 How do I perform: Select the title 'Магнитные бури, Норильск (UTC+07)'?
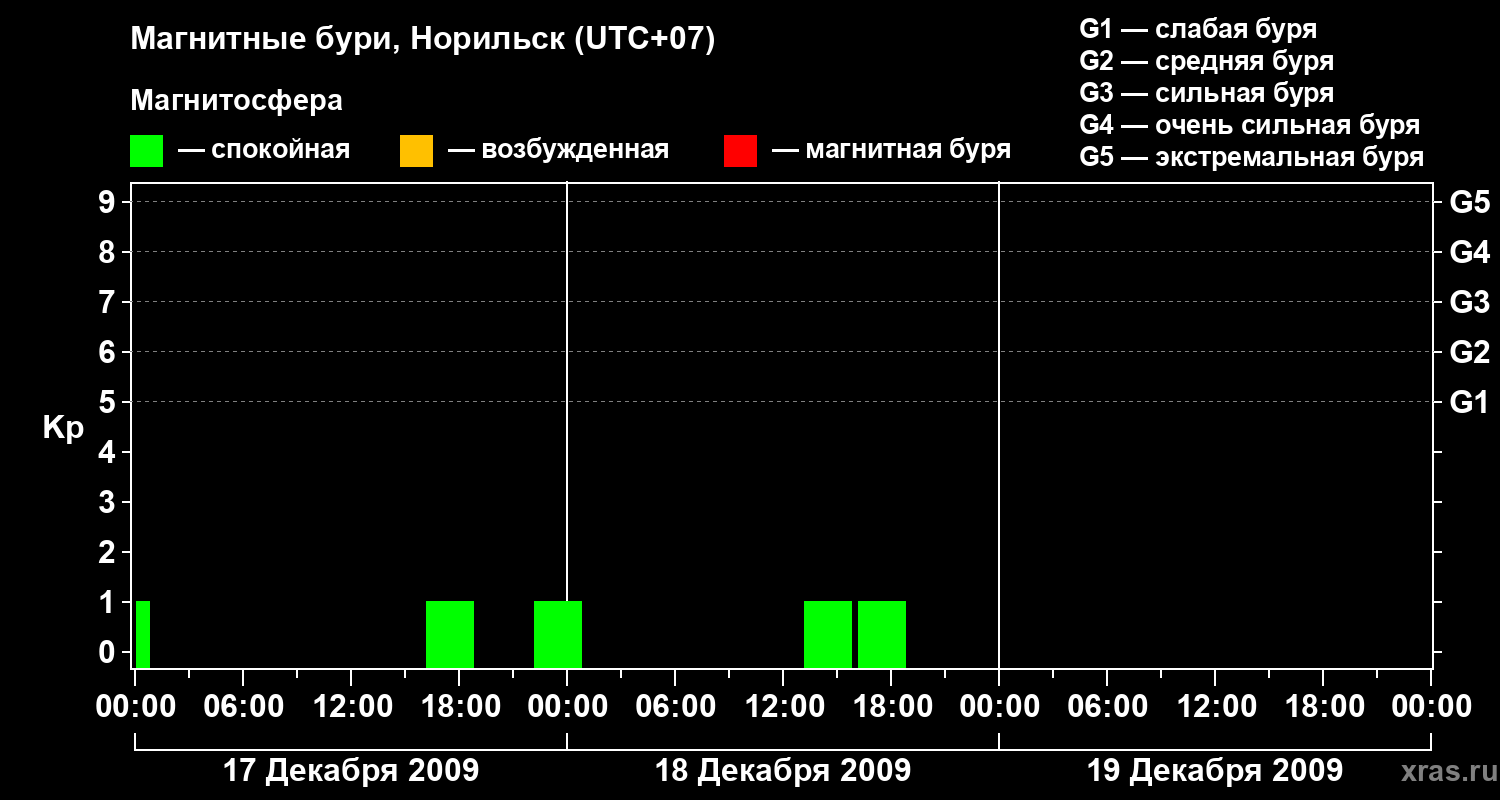[423, 40]
